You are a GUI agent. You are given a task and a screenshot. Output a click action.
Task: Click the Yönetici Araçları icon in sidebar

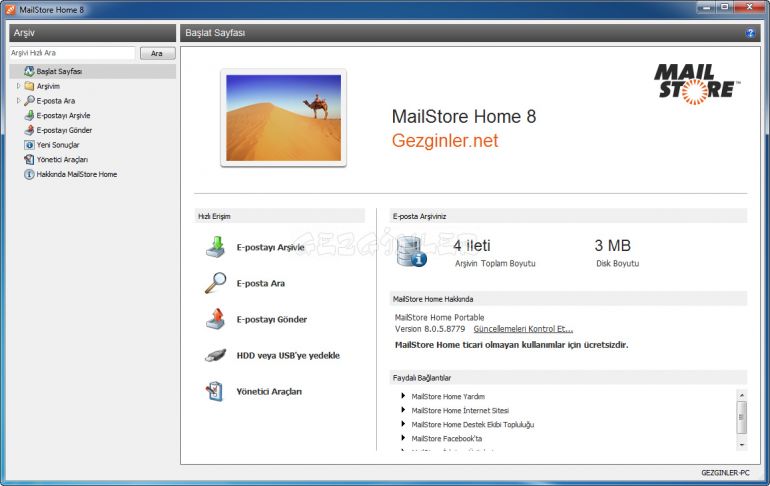pyautogui.click(x=29, y=160)
